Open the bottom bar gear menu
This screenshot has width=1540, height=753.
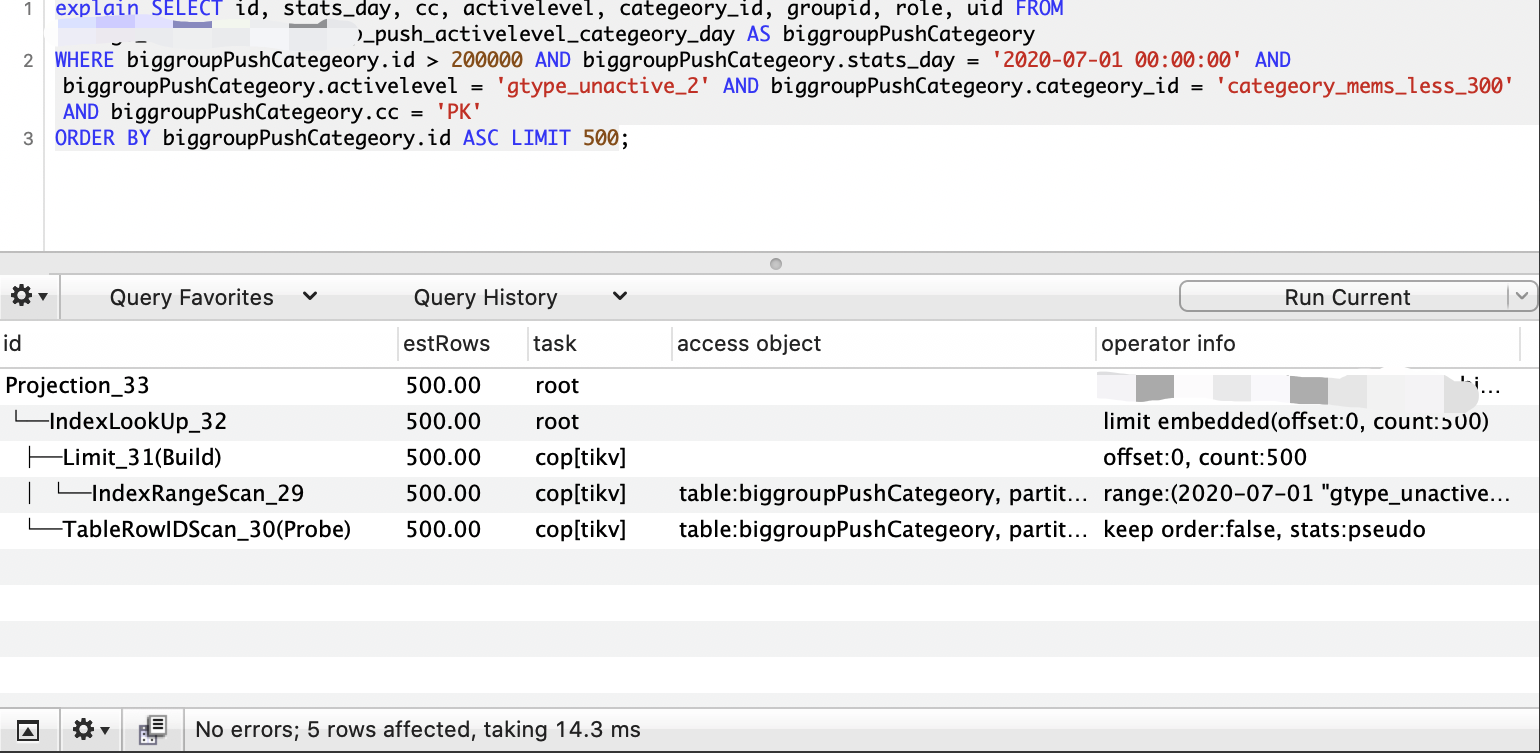[x=91, y=729]
